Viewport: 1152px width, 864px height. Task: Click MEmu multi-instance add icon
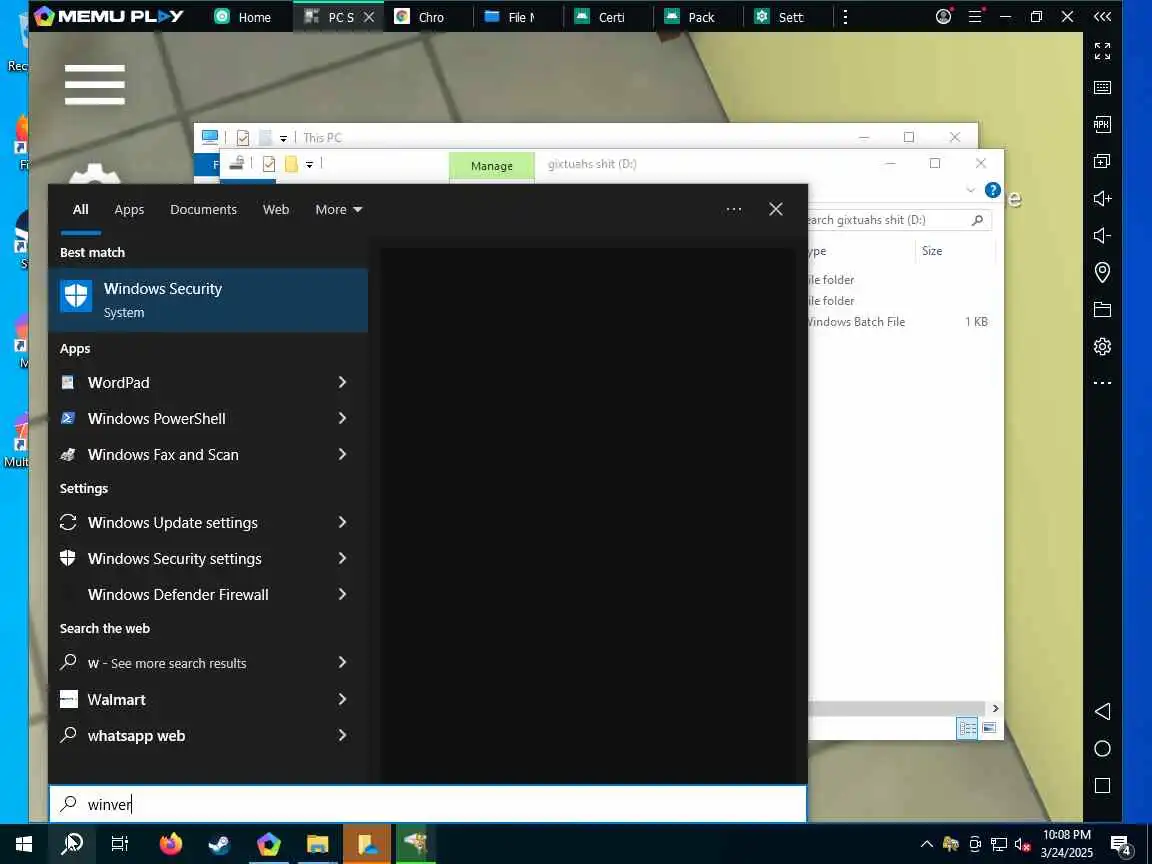(x=1102, y=161)
